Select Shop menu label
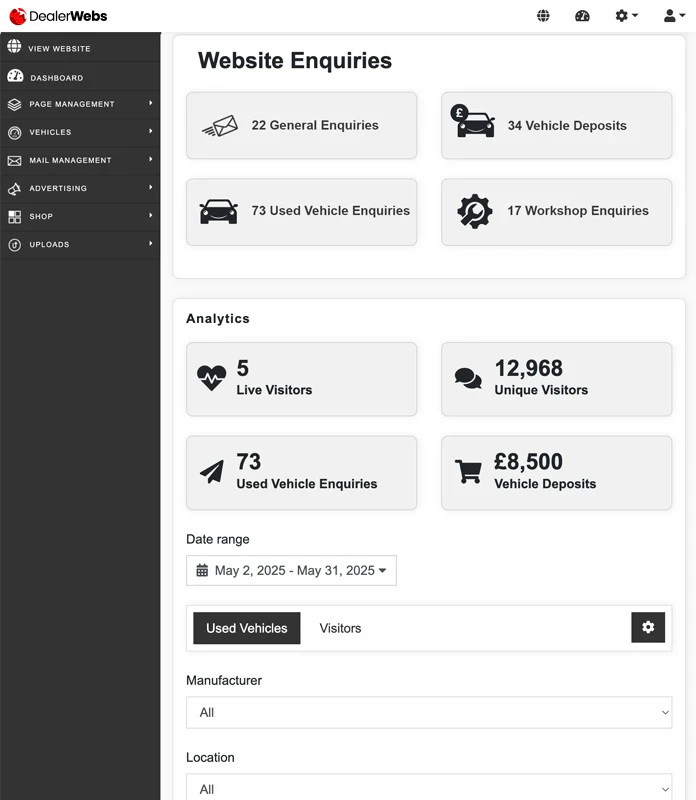The height and width of the screenshot is (800, 696). 41,216
